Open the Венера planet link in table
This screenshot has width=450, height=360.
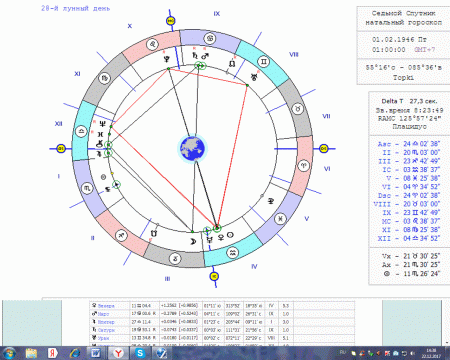[106, 306]
